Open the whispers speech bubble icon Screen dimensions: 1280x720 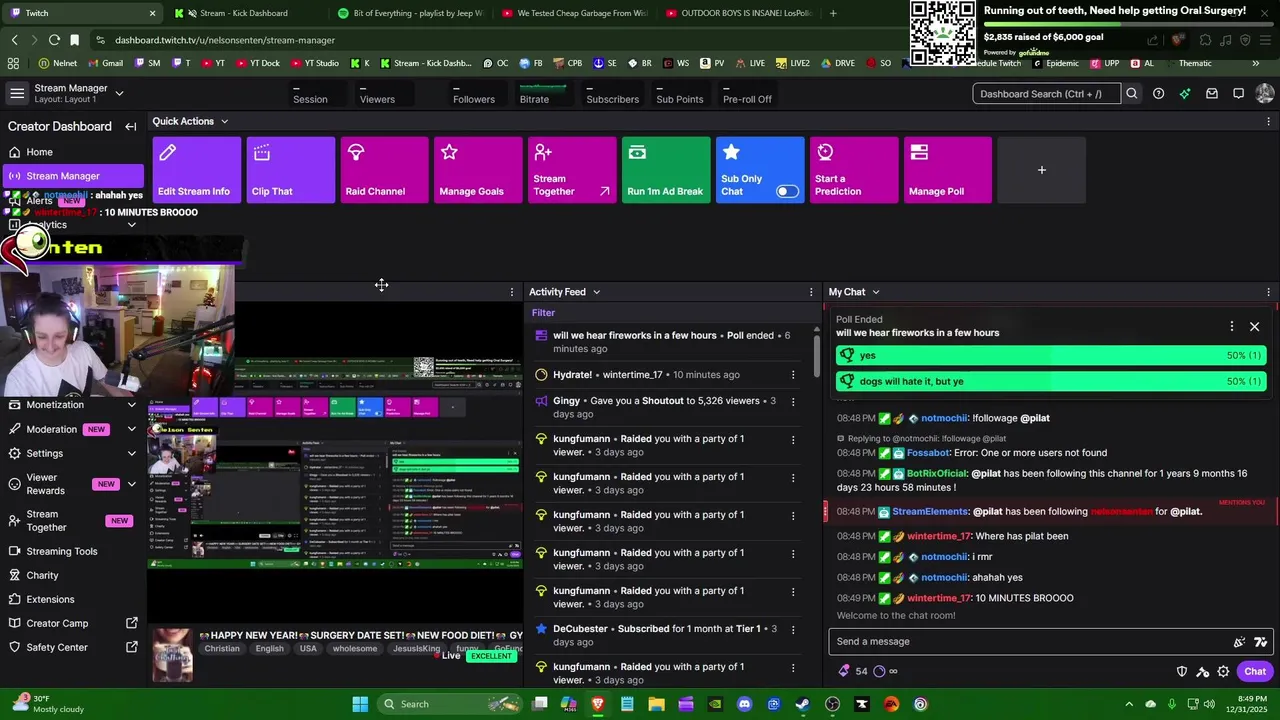[x=1238, y=94]
